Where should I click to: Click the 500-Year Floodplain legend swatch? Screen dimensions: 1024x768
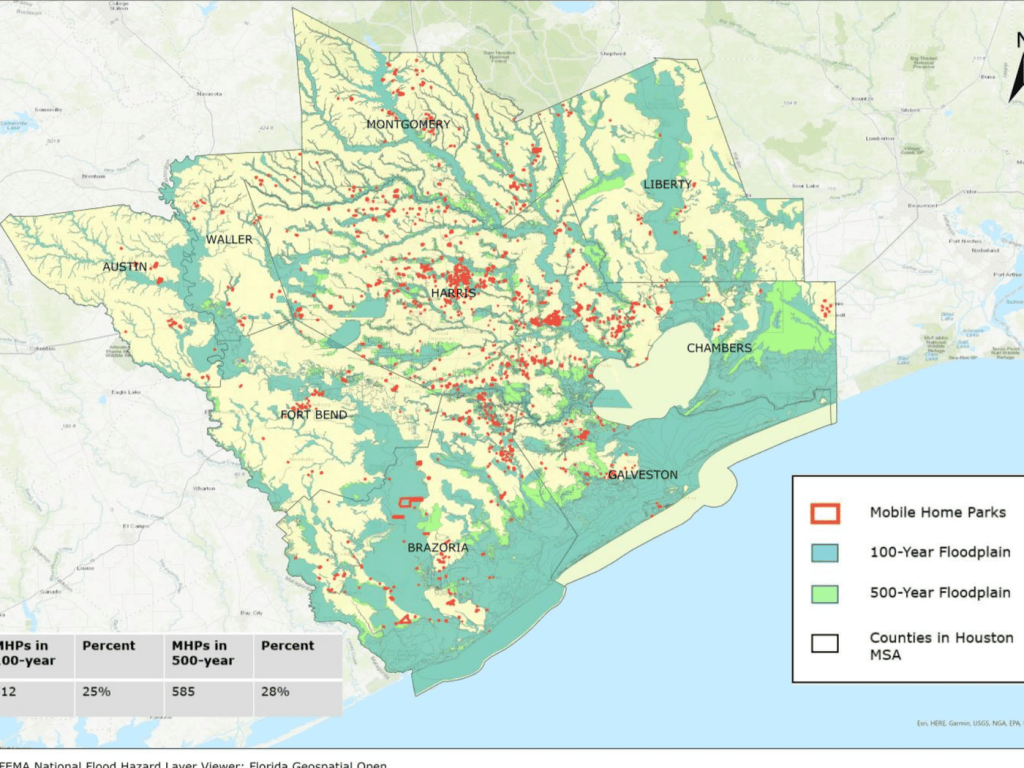(x=825, y=594)
